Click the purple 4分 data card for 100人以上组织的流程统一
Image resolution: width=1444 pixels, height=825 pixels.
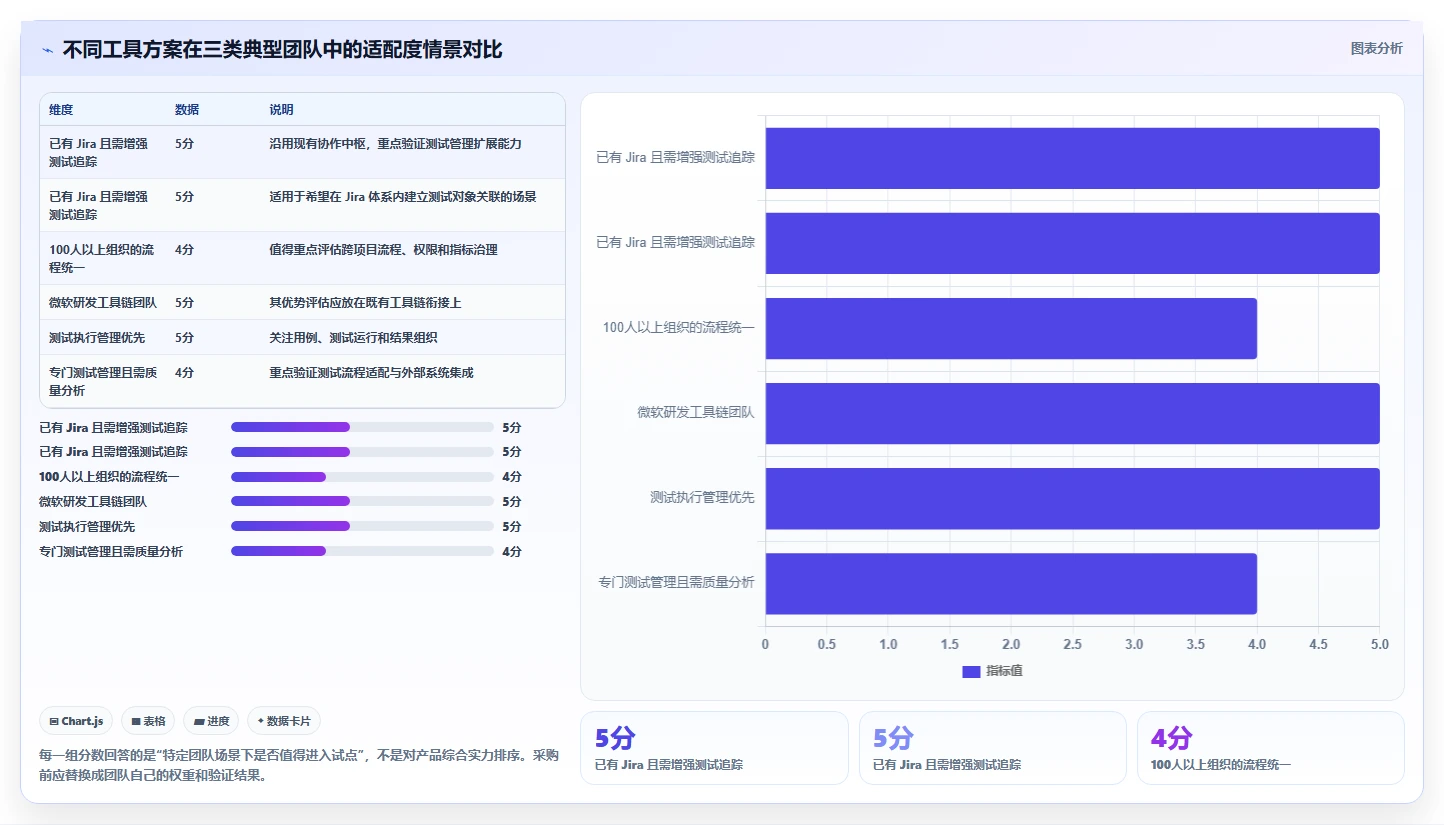coord(1270,748)
